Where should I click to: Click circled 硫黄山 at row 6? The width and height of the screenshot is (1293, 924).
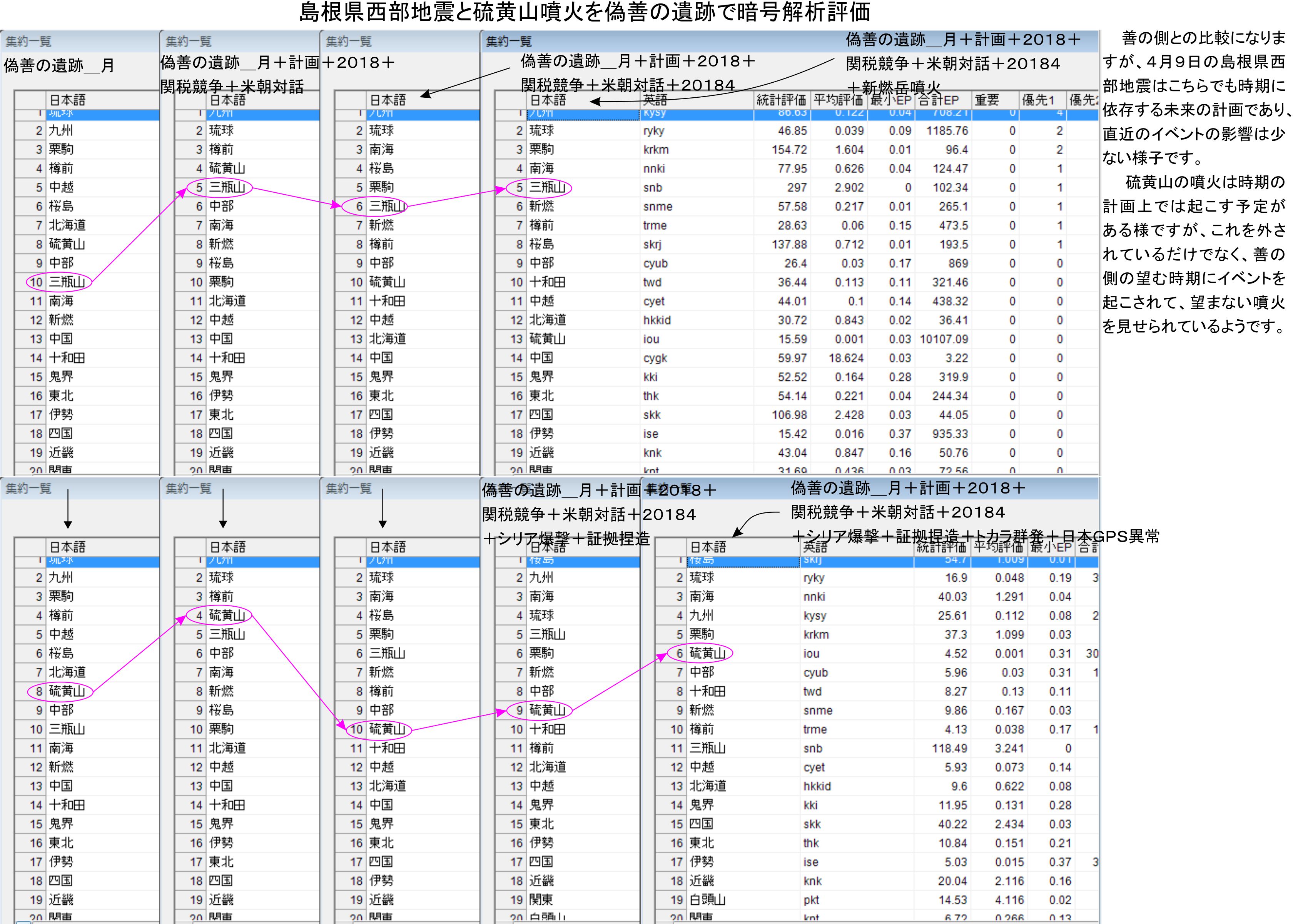click(x=707, y=653)
